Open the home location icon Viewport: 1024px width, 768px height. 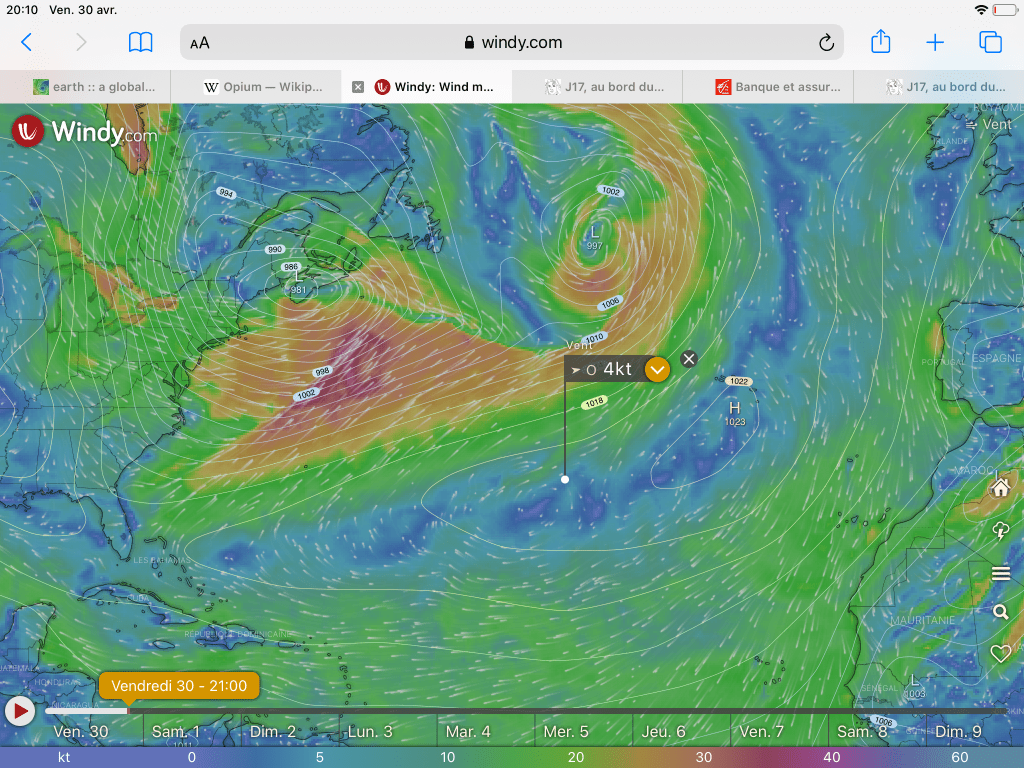999,488
